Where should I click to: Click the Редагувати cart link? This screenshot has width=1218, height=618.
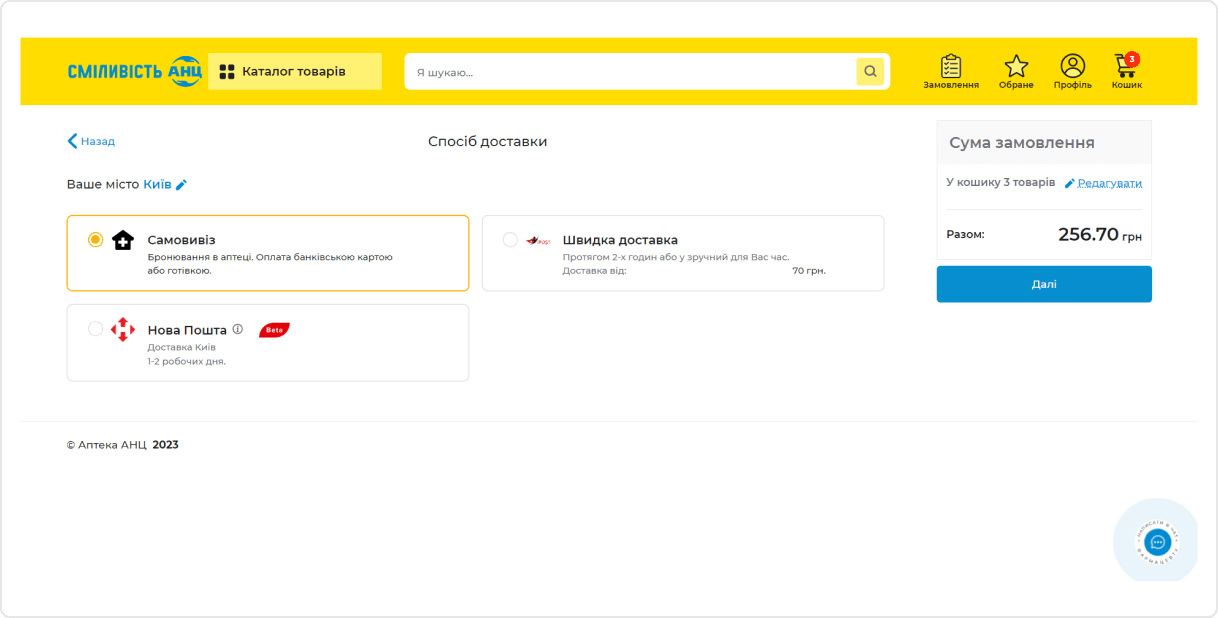(x=1109, y=183)
